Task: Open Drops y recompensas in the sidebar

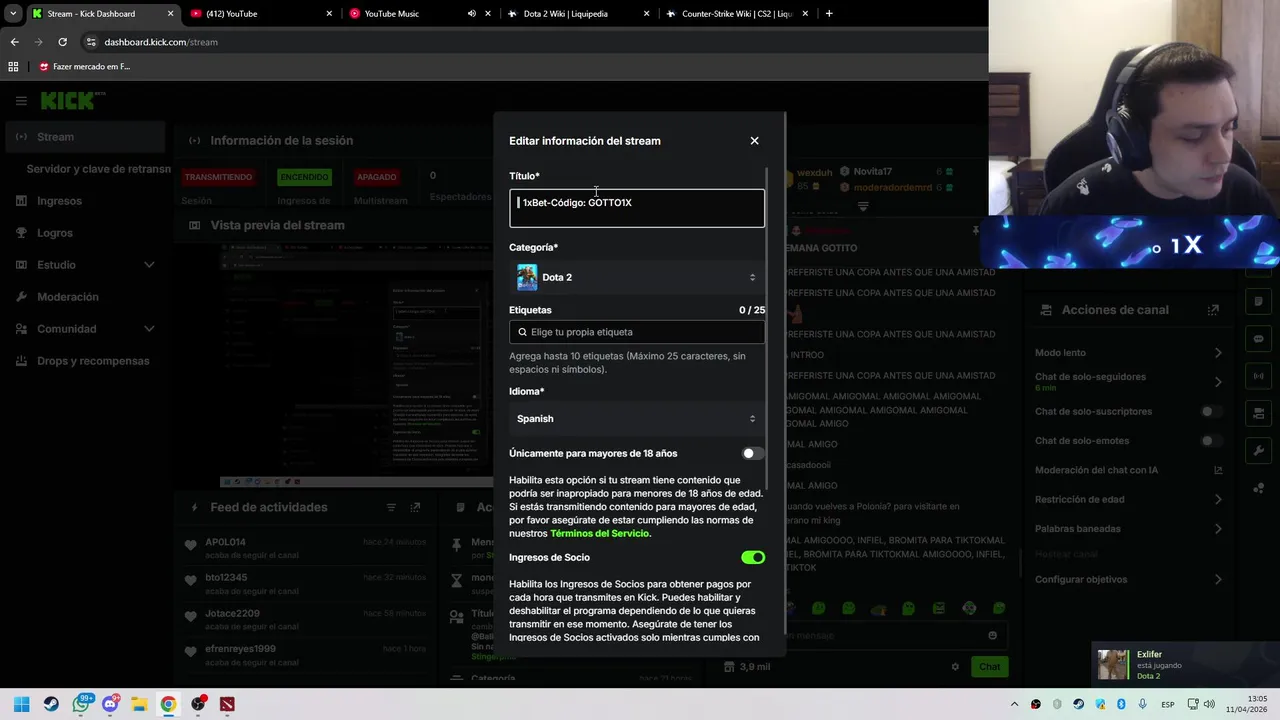Action: 85,361
